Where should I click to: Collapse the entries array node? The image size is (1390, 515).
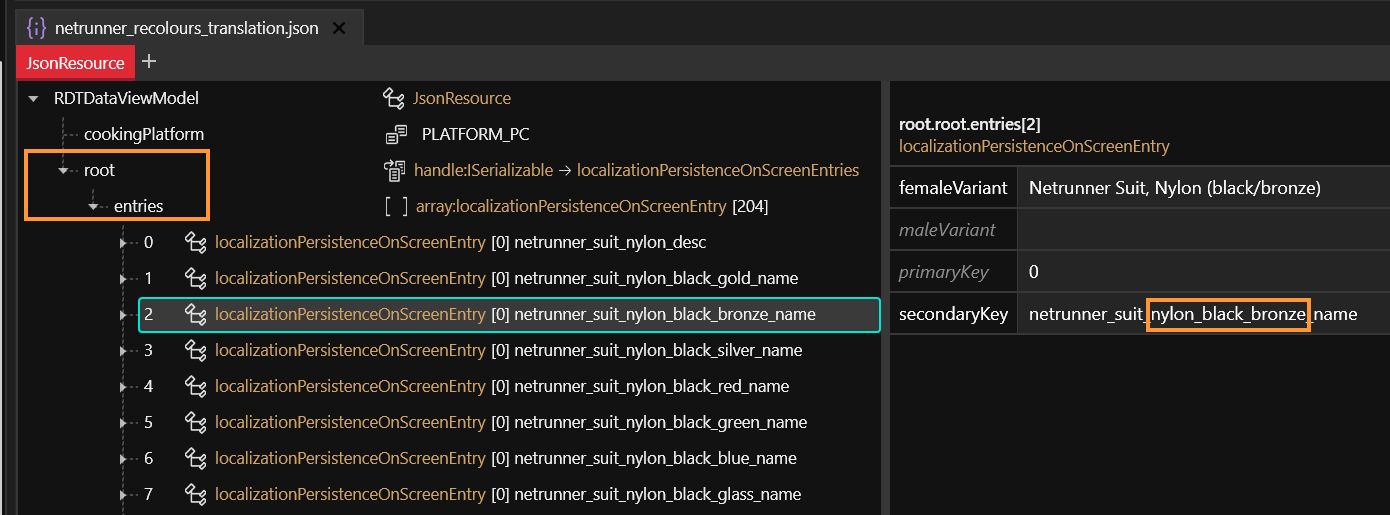[94, 206]
